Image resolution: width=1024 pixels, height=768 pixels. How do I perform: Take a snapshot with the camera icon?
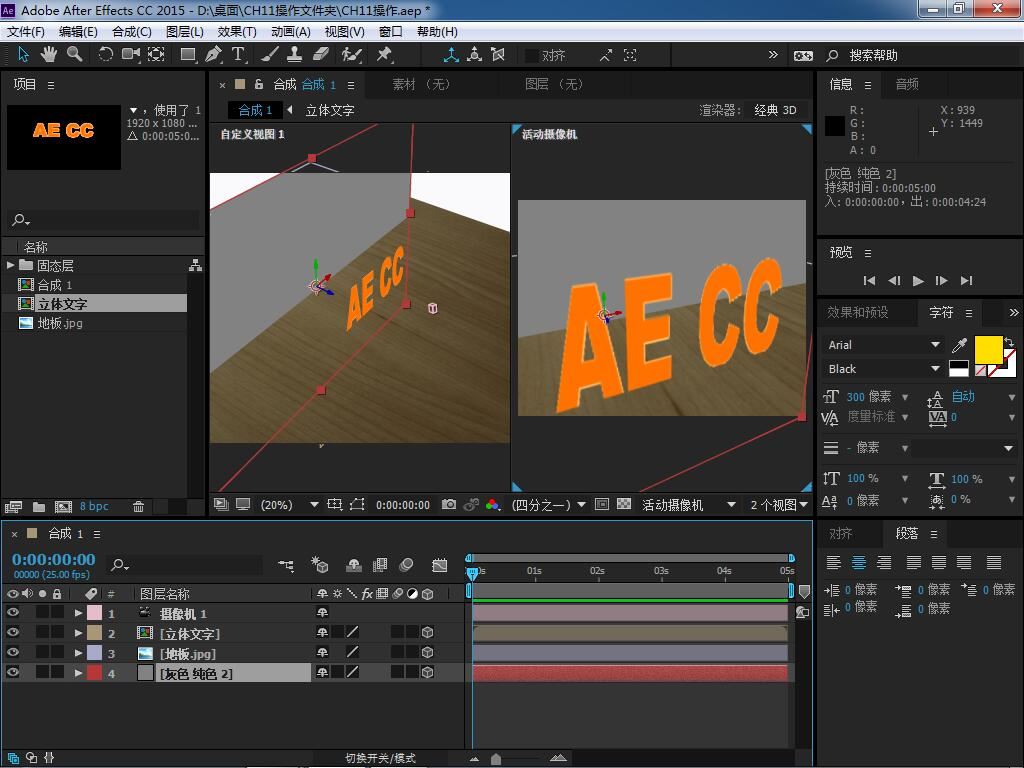click(x=449, y=505)
